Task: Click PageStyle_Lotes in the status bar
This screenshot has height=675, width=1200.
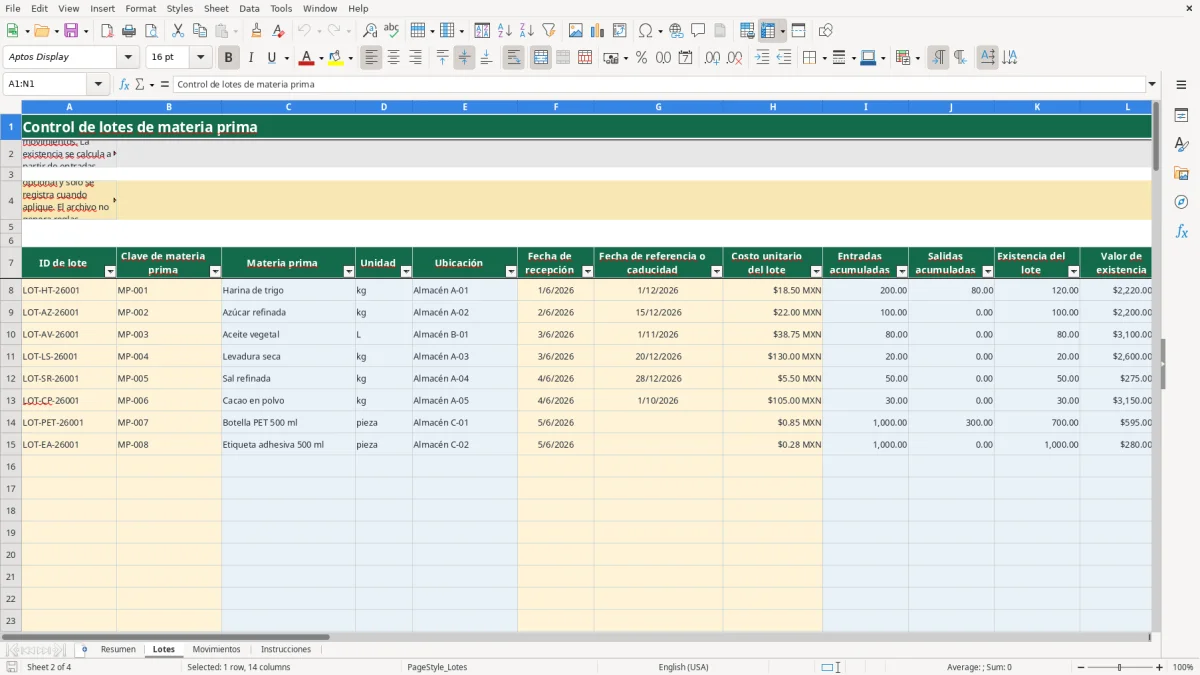Action: [x=437, y=667]
